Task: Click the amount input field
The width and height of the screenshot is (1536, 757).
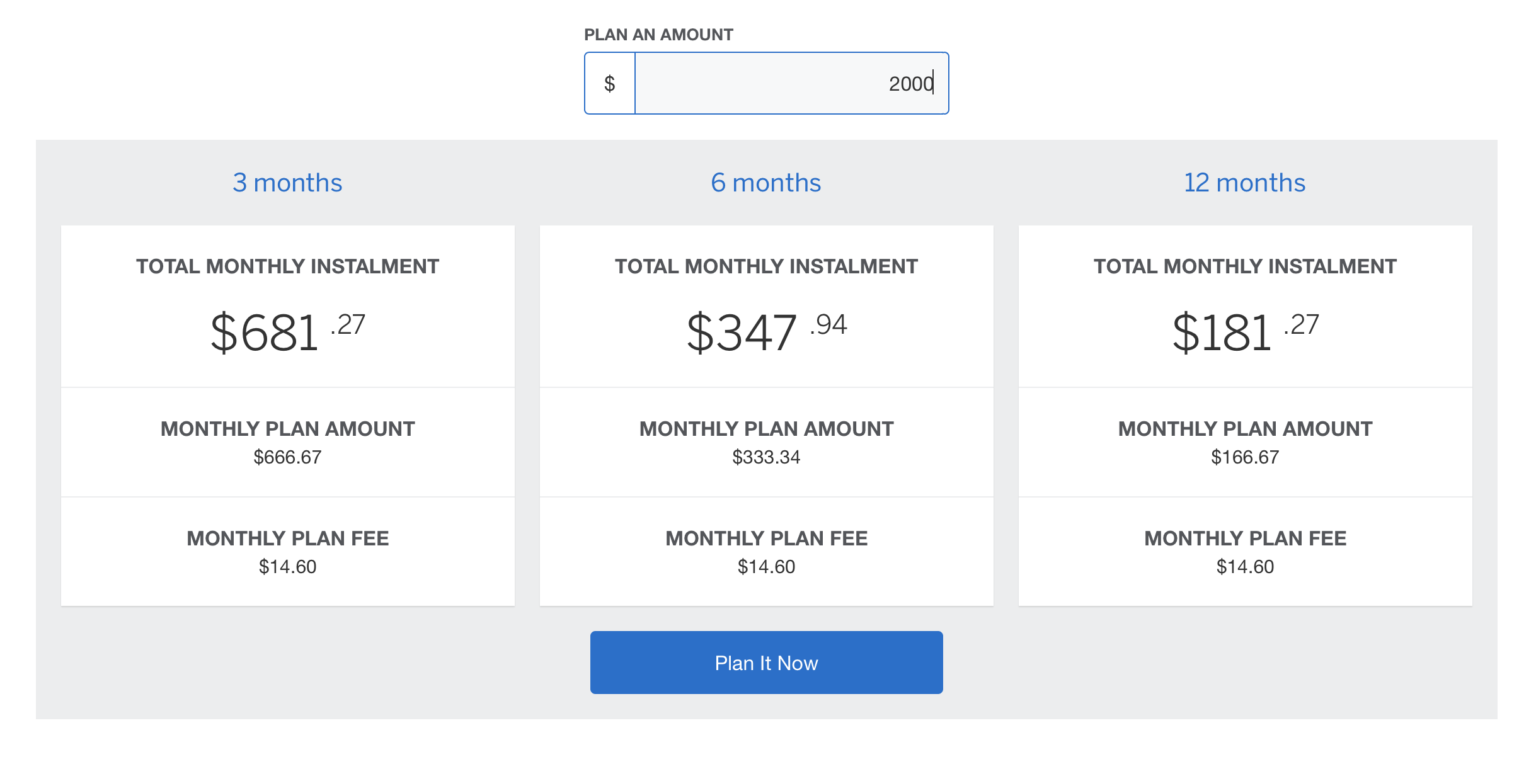Action: click(791, 83)
